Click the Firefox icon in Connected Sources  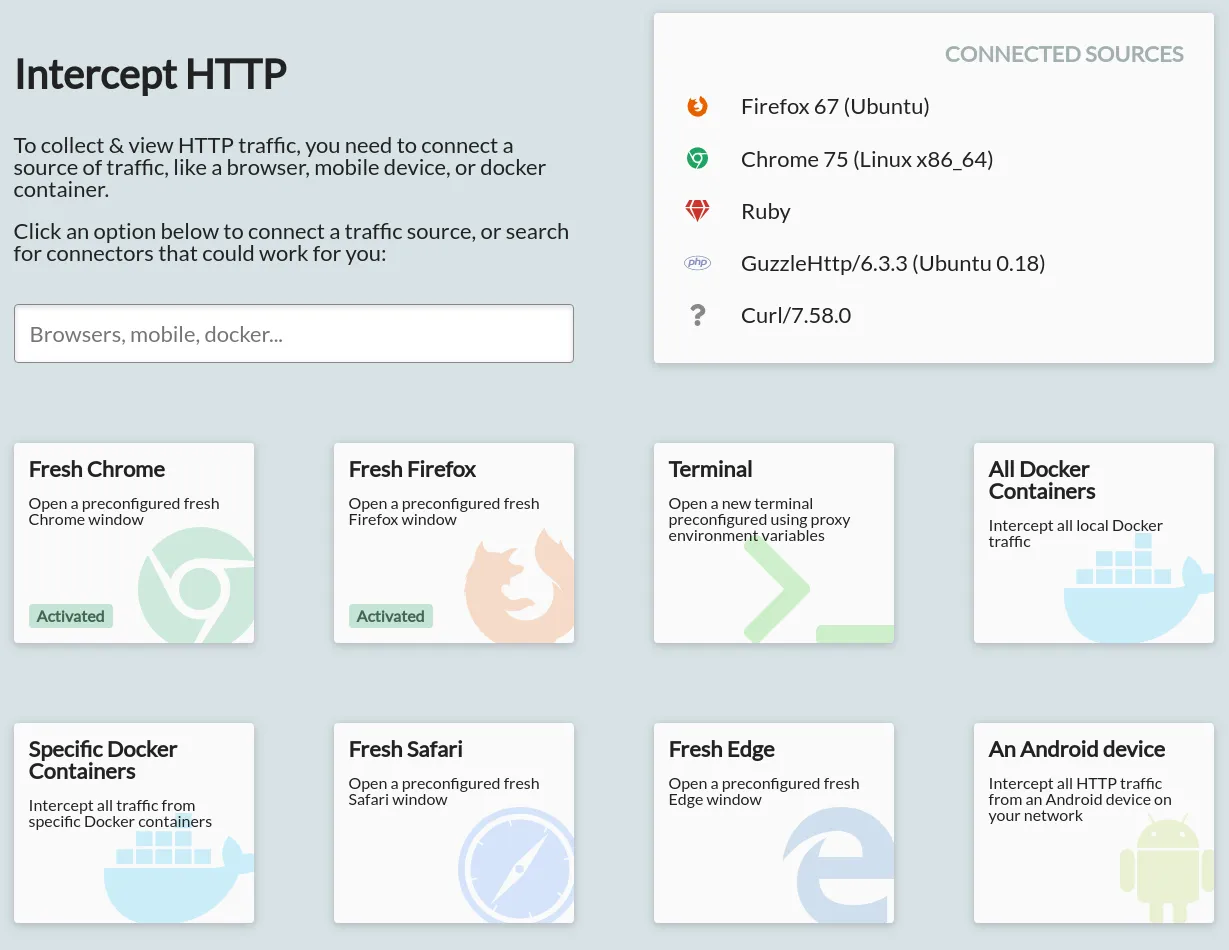(x=697, y=106)
